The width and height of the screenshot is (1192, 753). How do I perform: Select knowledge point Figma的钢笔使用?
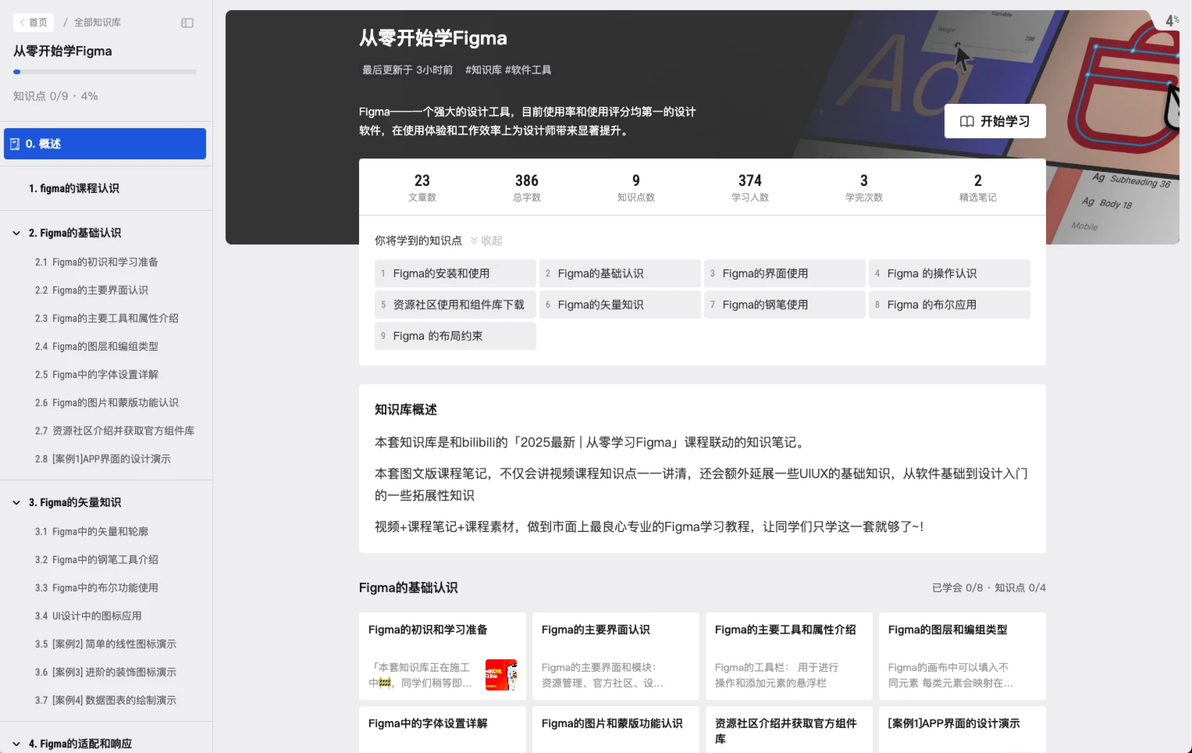pos(785,305)
